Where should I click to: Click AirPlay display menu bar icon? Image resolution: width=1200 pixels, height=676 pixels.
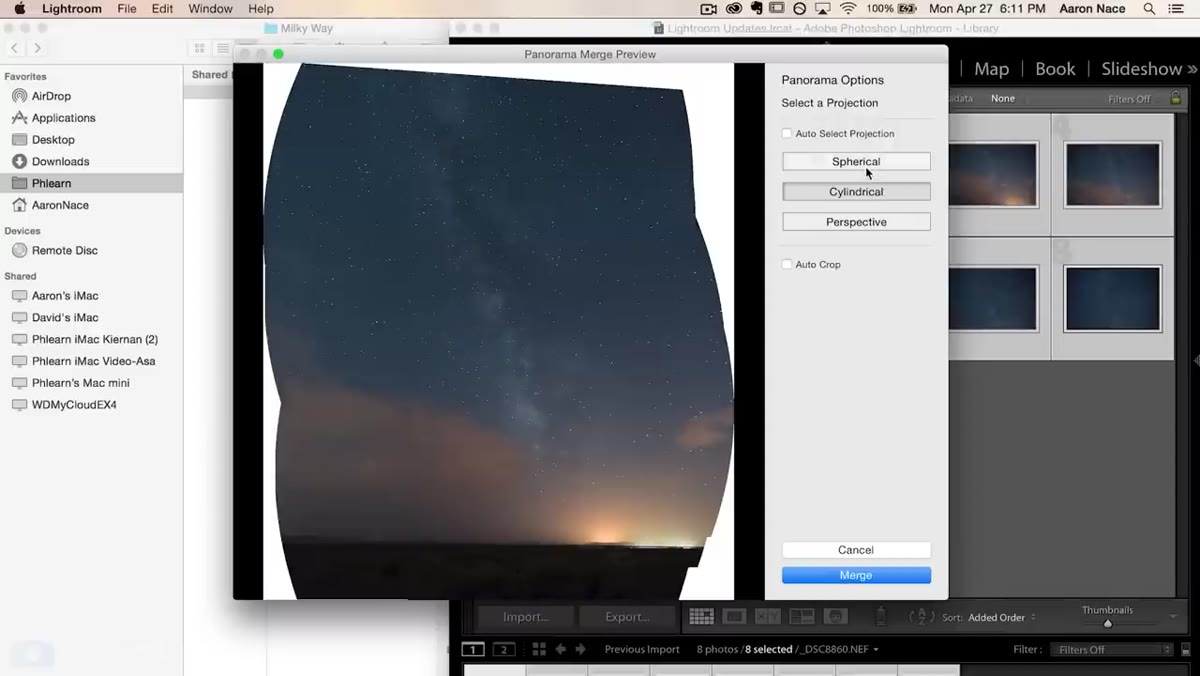[823, 9]
